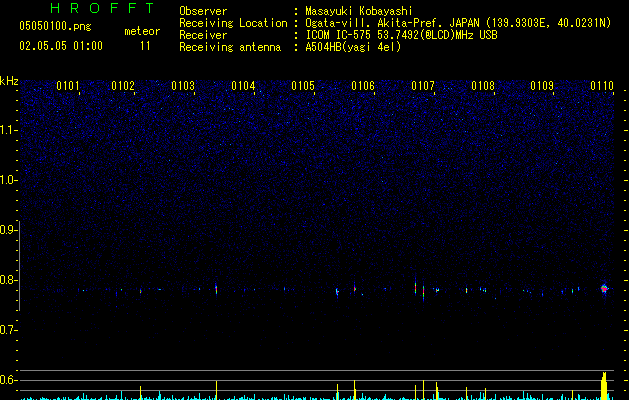This screenshot has height=400, width=629.
Task: Click the 1.0 kHz axis label
Action: pos(7,180)
